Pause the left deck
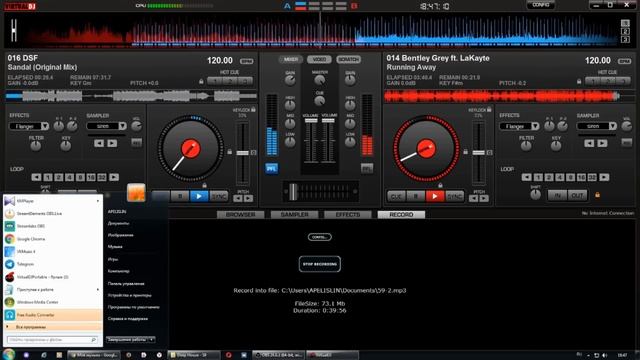 coord(180,196)
